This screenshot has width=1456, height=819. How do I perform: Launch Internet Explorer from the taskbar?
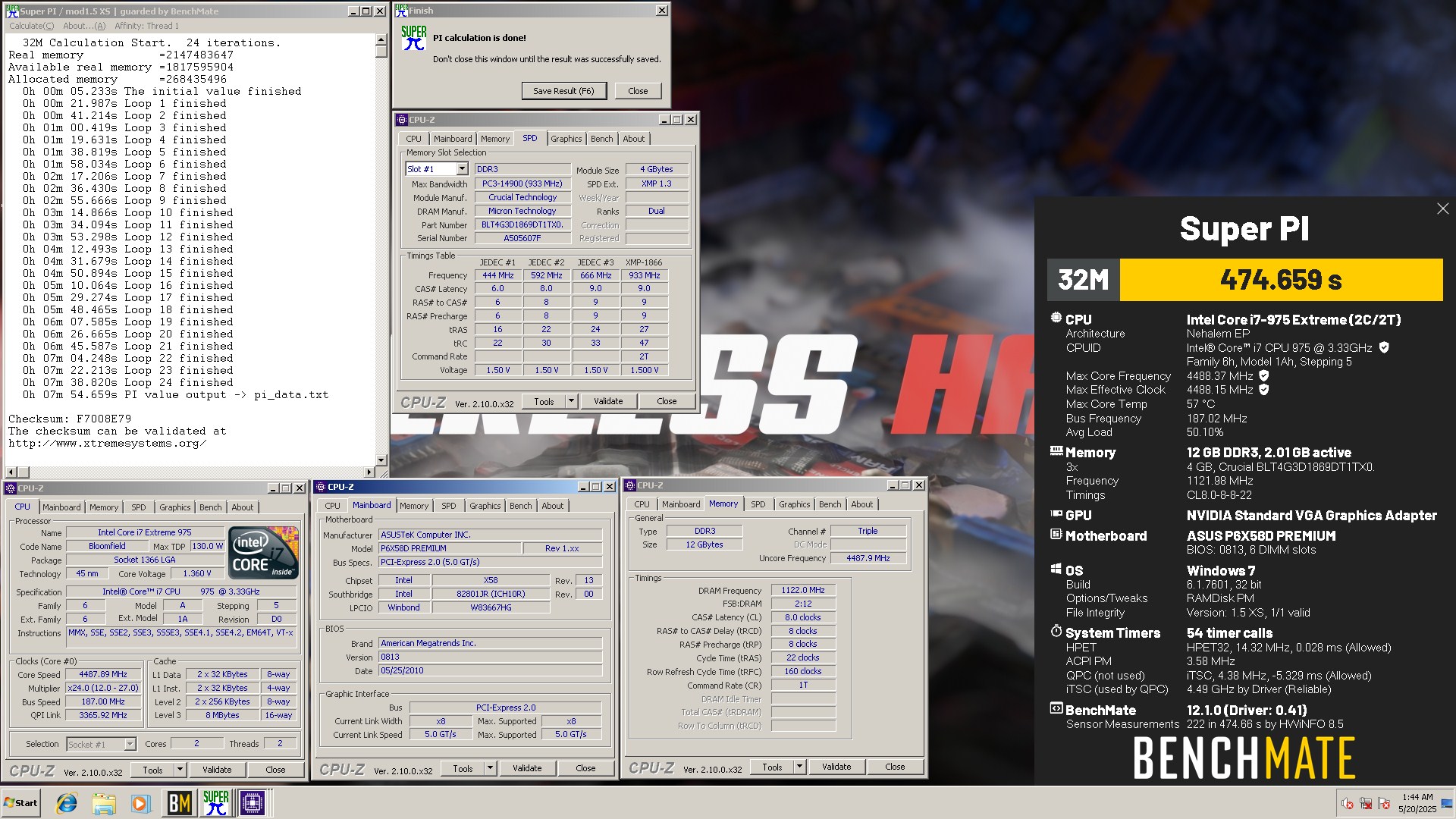(67, 803)
